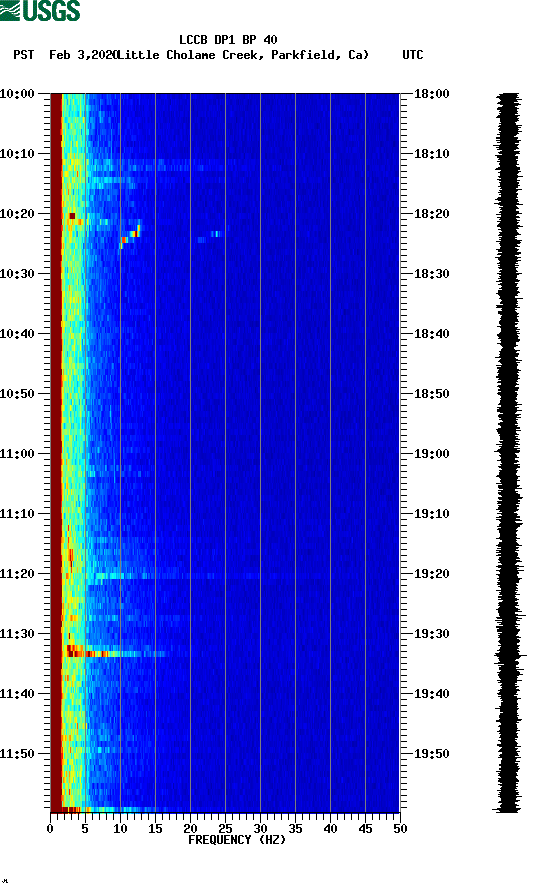Click the USGS logo

(40, 10)
